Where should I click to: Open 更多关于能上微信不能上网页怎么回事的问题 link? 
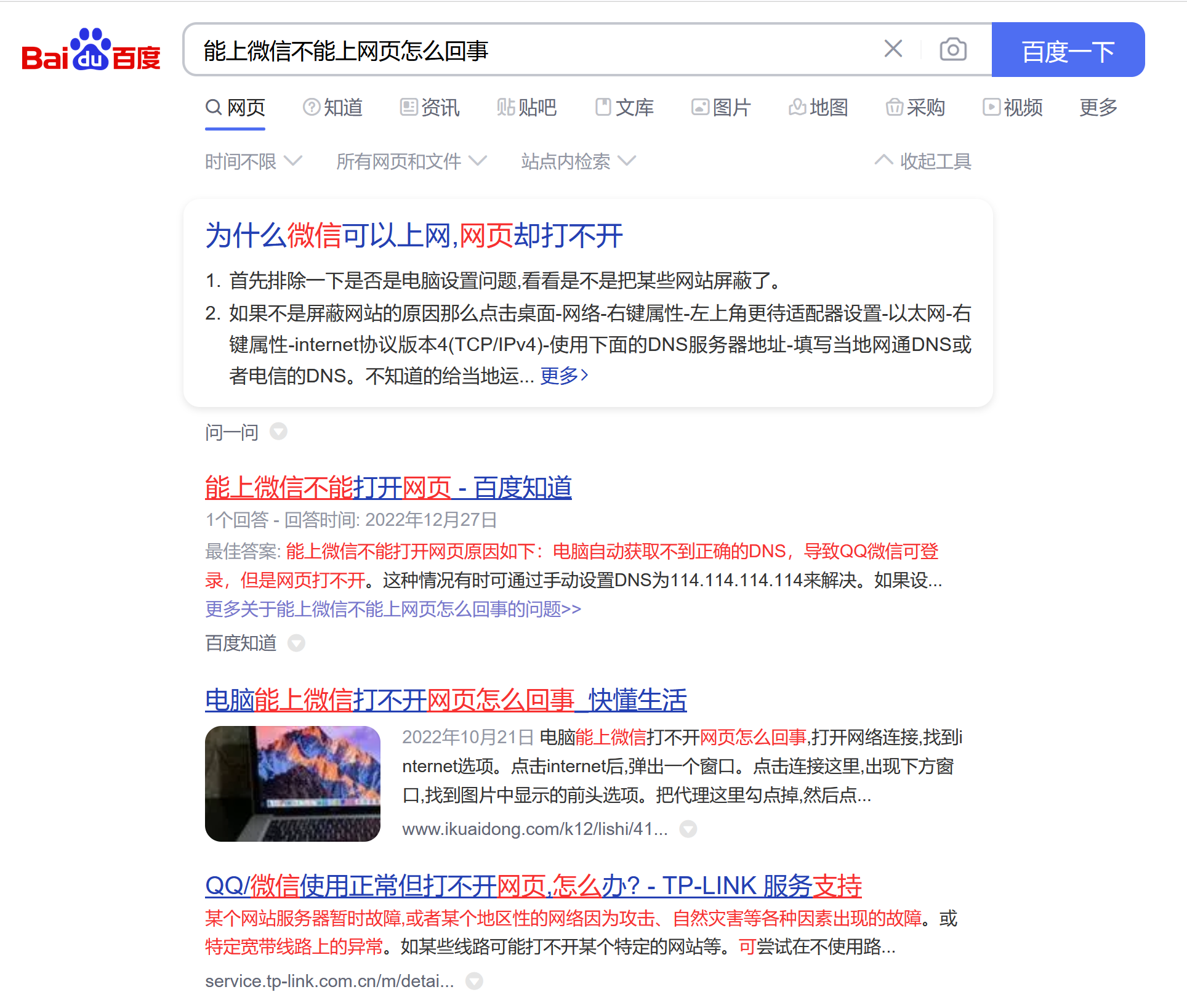tap(393, 609)
